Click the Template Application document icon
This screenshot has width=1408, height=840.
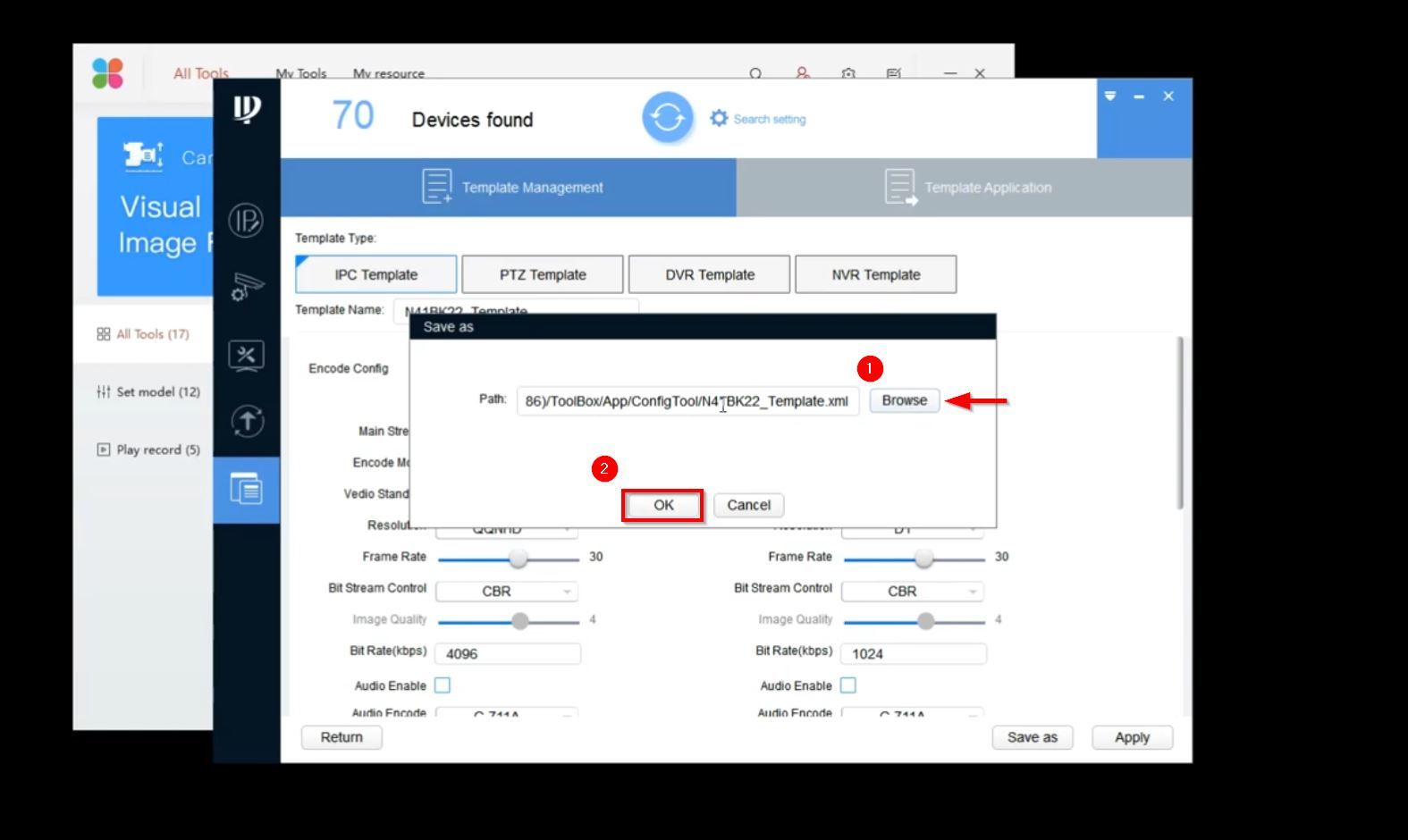(x=901, y=188)
